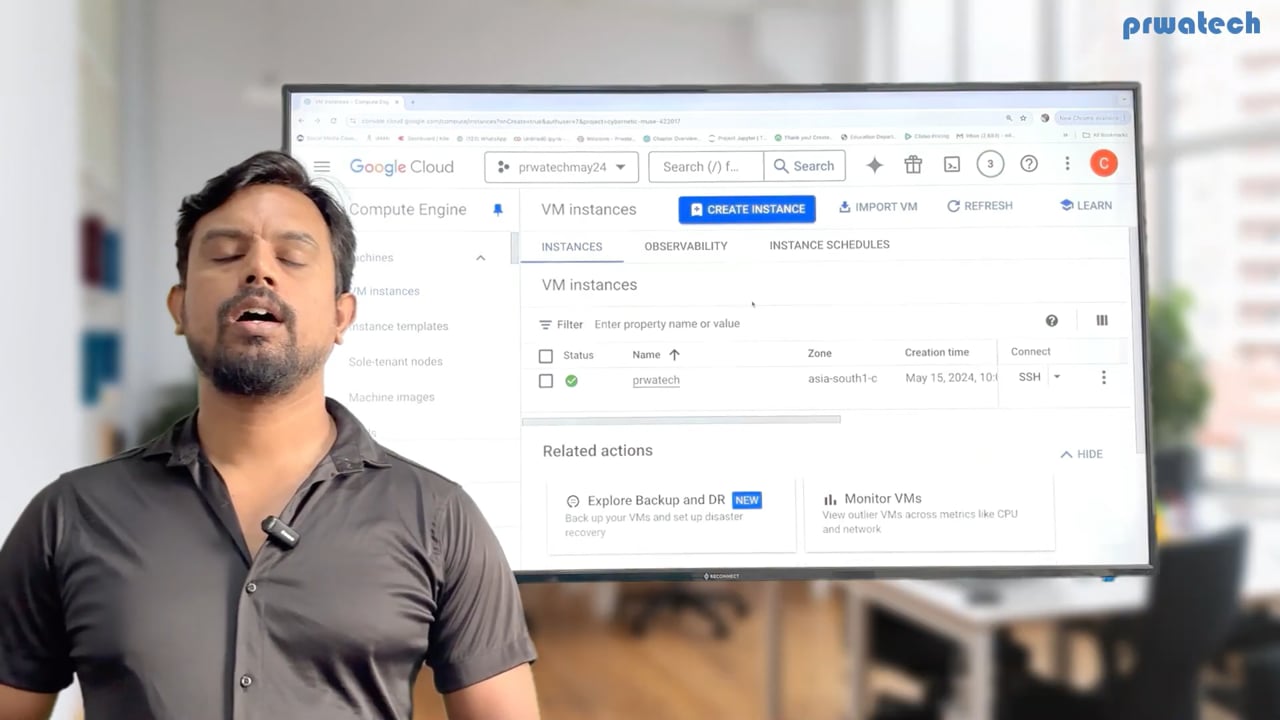Open Explore Backup and DR card
The height and width of the screenshot is (720, 1280).
(671, 514)
